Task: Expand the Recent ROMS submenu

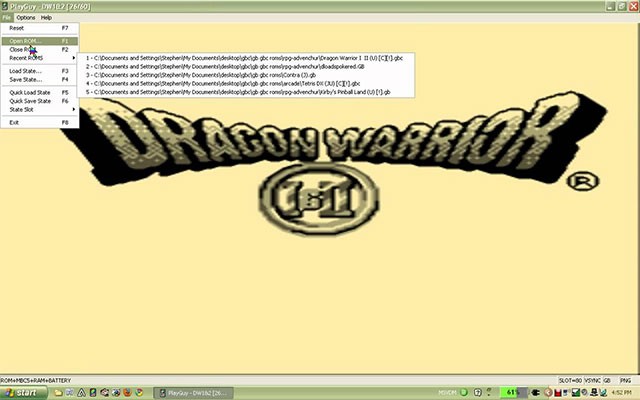Action: pos(40,58)
